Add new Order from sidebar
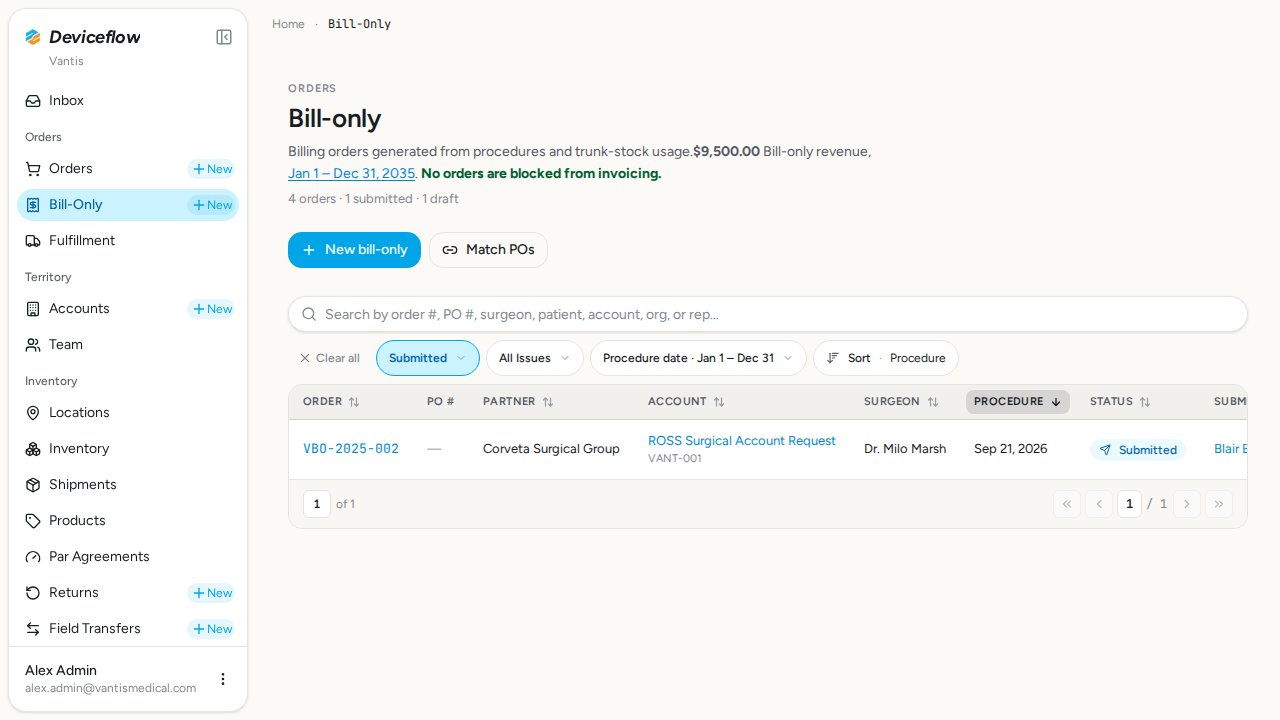The image size is (1280, 720). [x=212, y=169]
